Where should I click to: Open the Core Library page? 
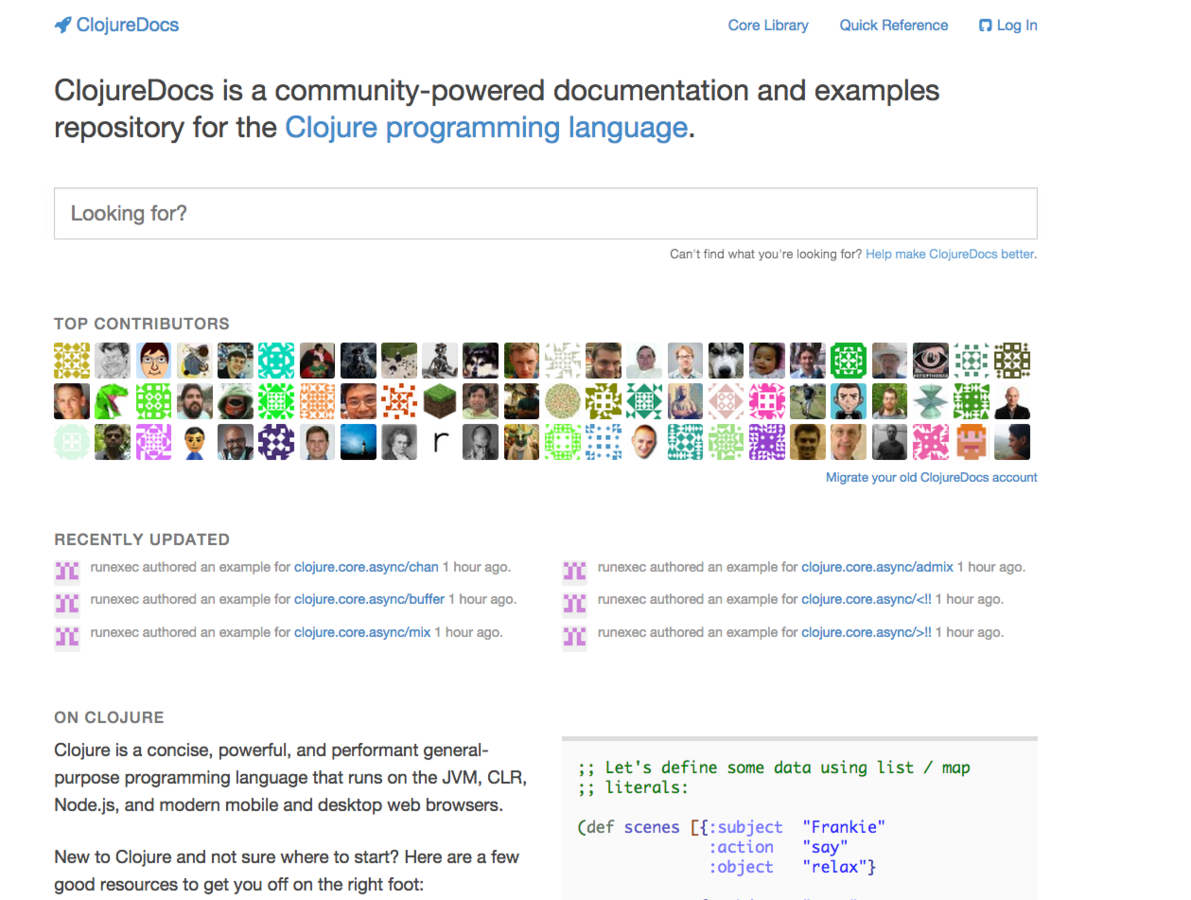pyautogui.click(x=768, y=25)
